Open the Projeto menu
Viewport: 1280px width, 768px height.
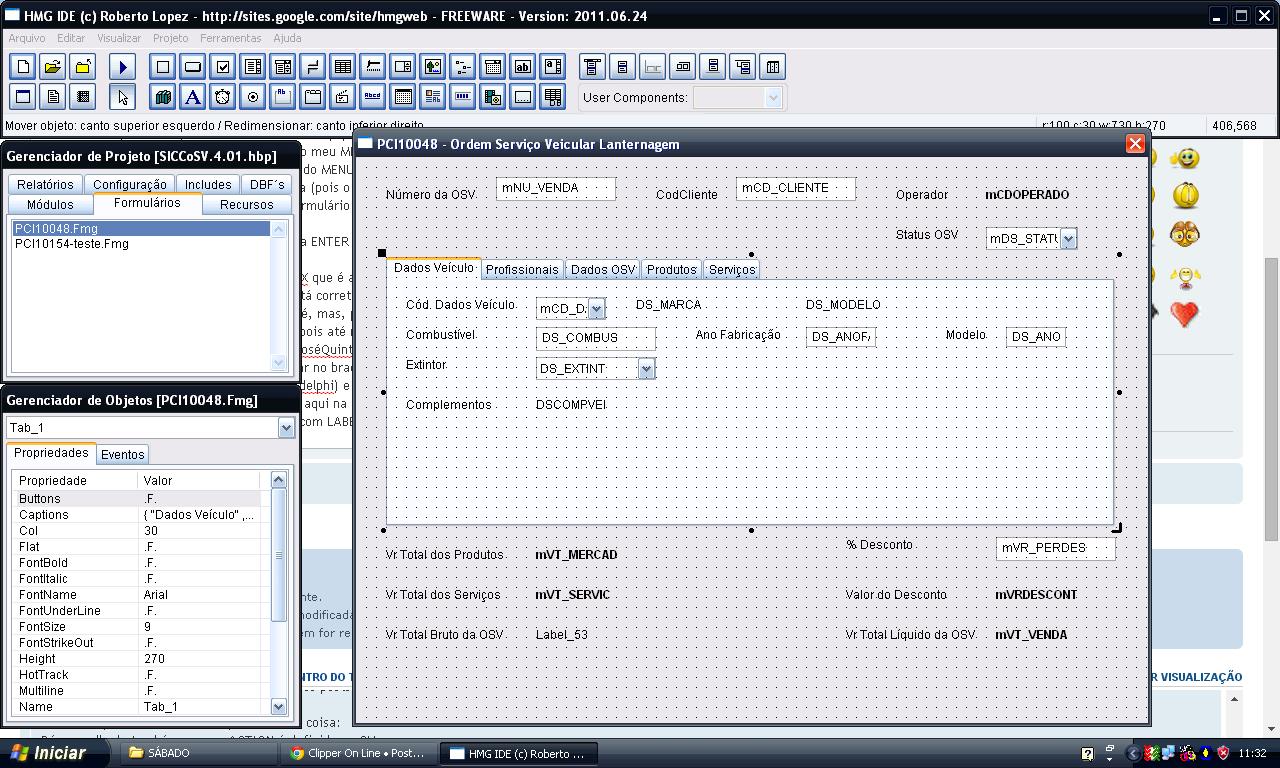(170, 38)
